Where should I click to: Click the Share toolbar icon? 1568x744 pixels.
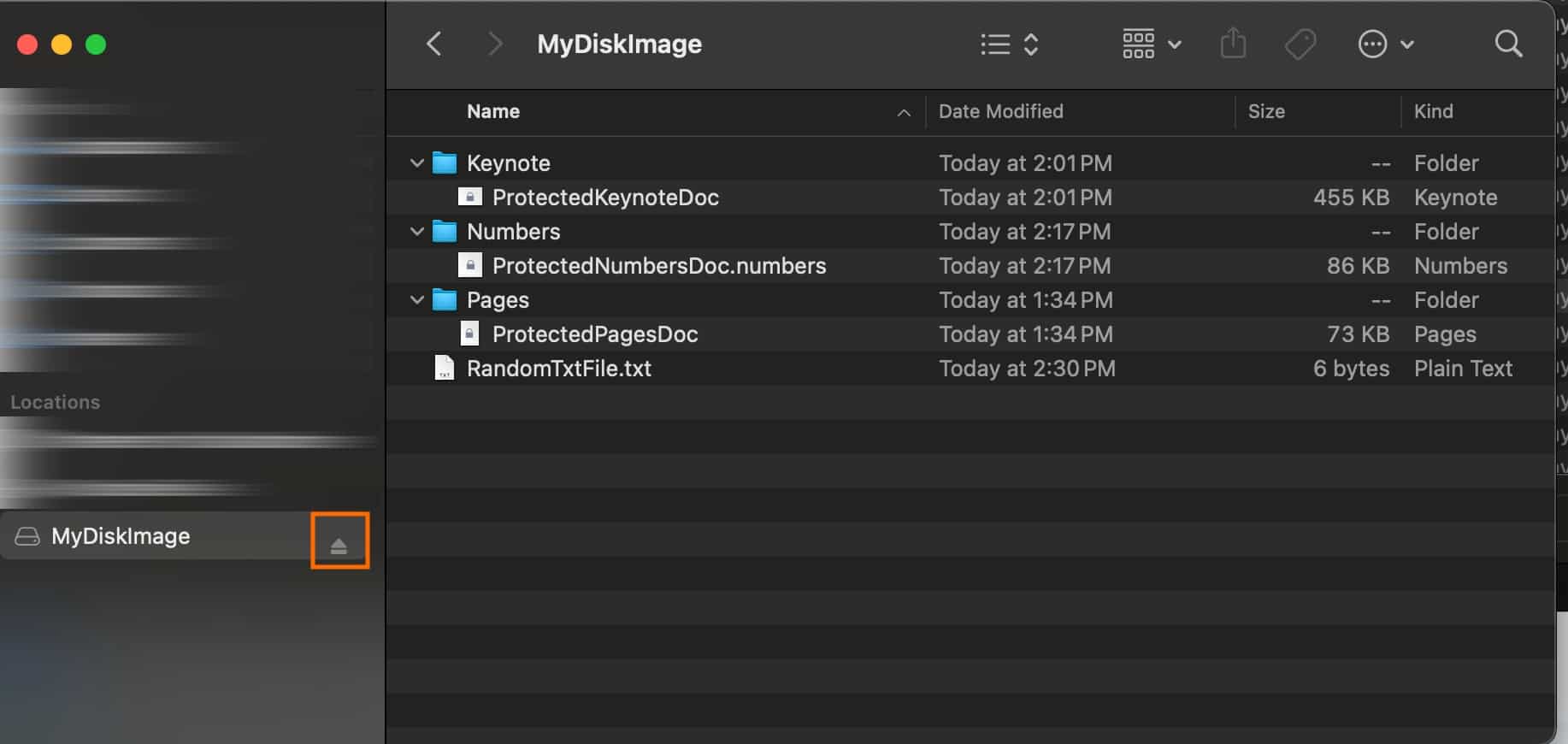tap(1233, 43)
